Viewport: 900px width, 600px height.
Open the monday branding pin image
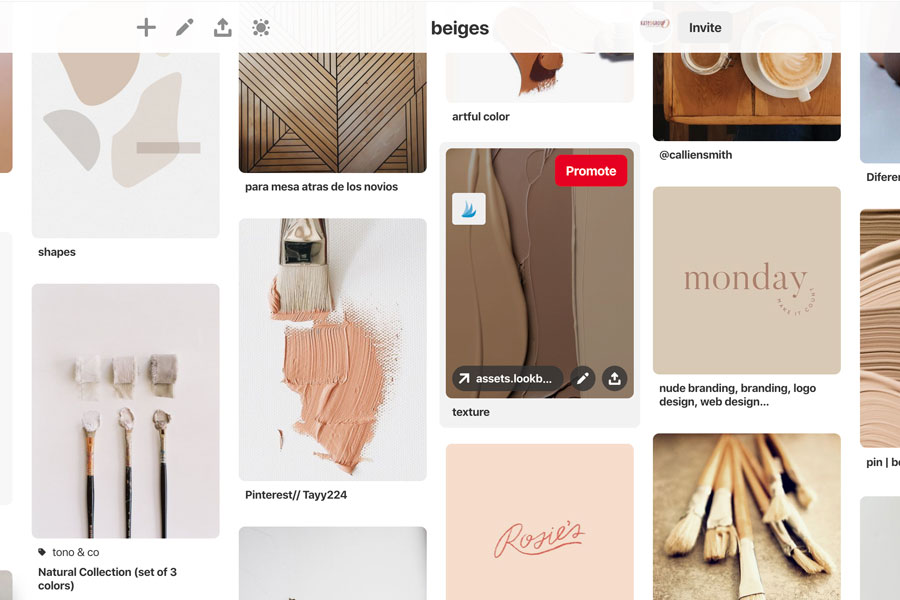click(746, 280)
